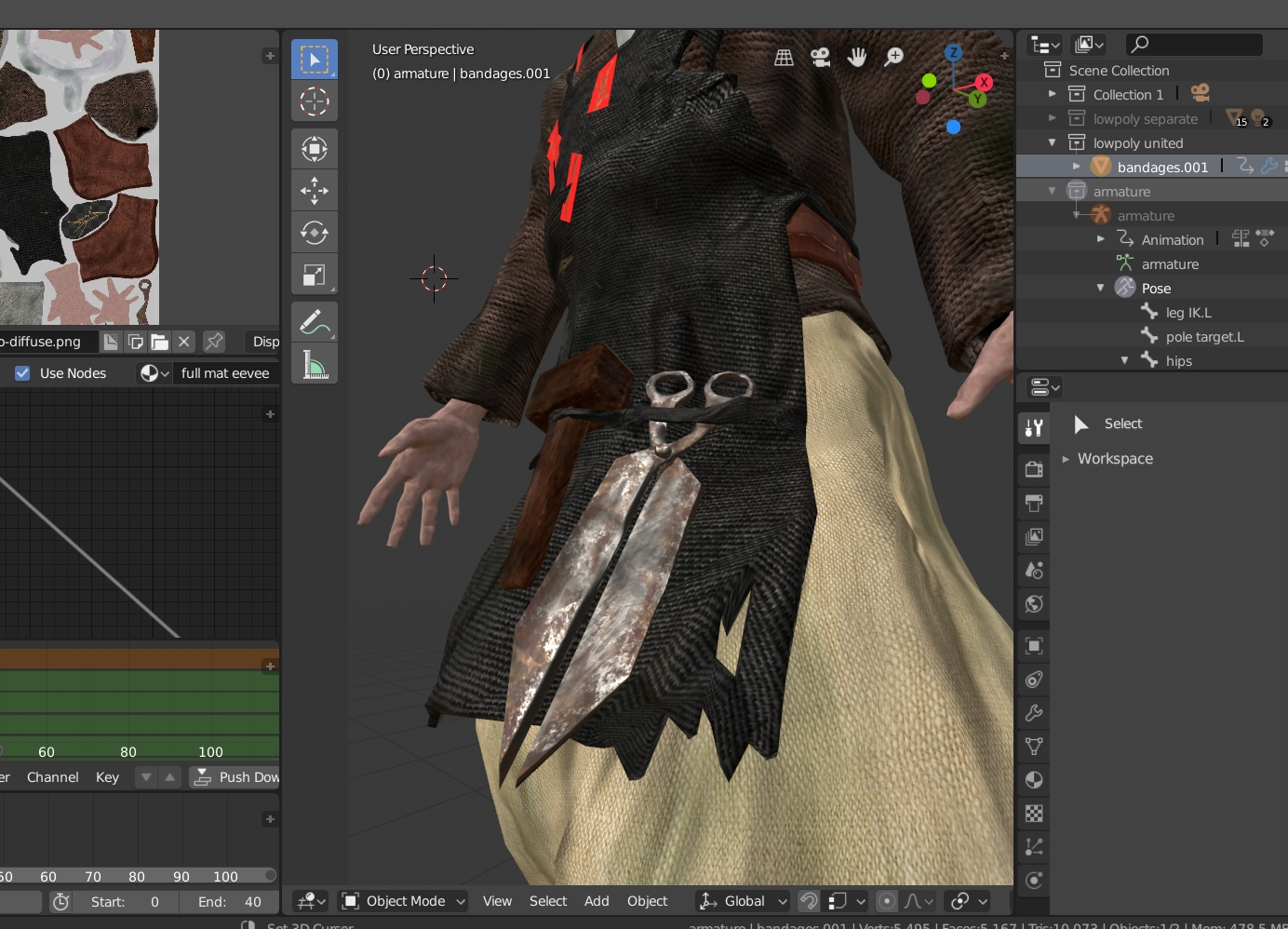
Task: Open the Object Mode dropdown
Action: click(404, 901)
